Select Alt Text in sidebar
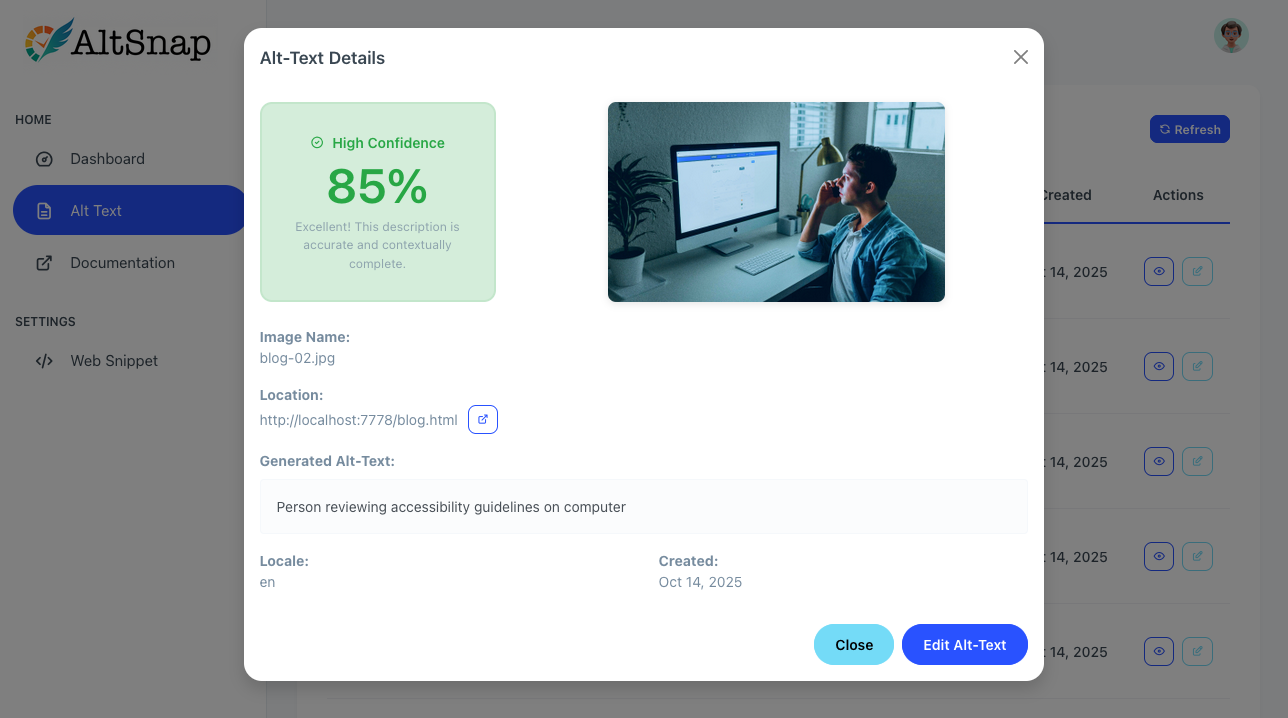 pos(96,211)
